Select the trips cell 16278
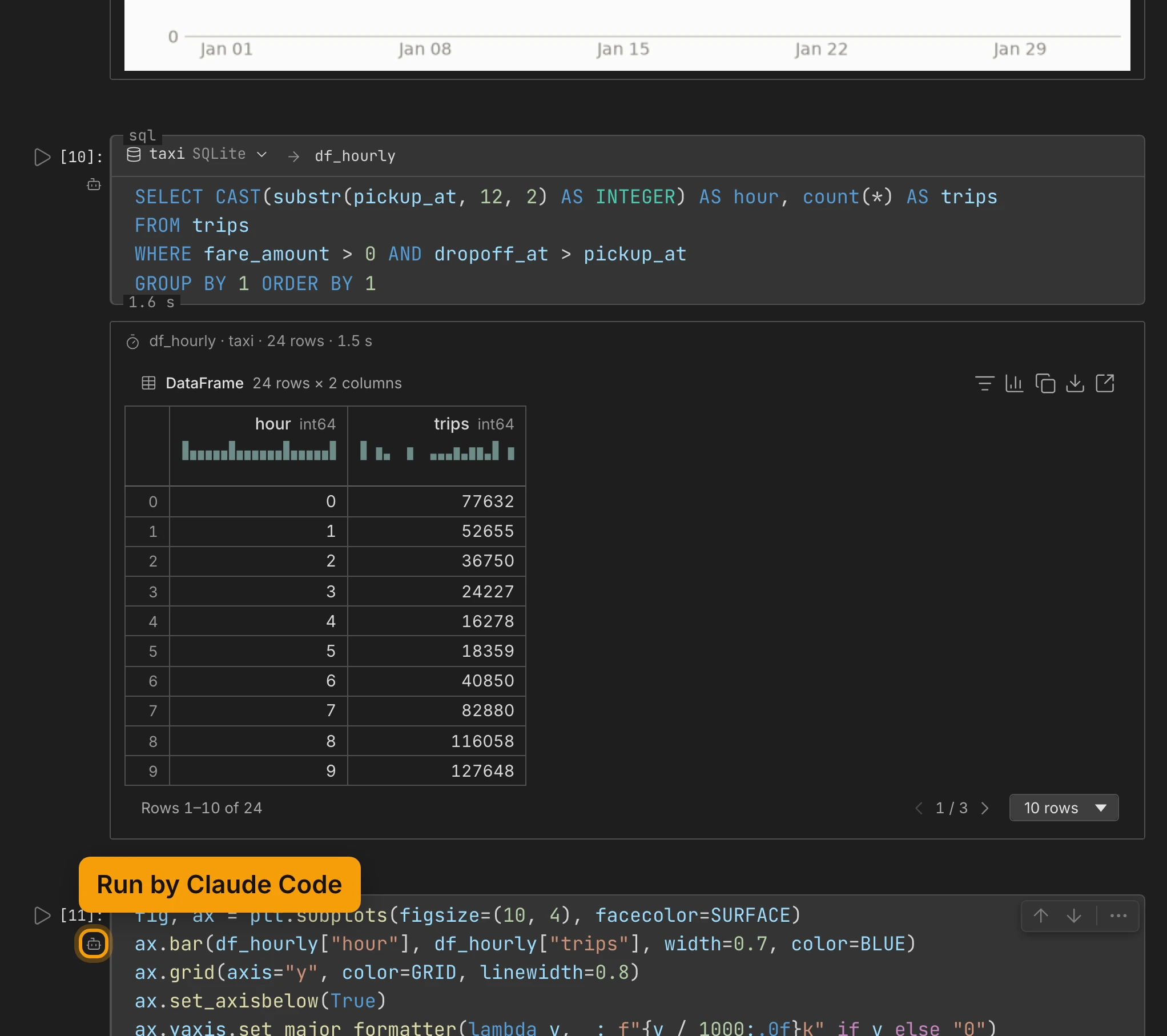1167x1036 pixels. pyautogui.click(x=437, y=621)
